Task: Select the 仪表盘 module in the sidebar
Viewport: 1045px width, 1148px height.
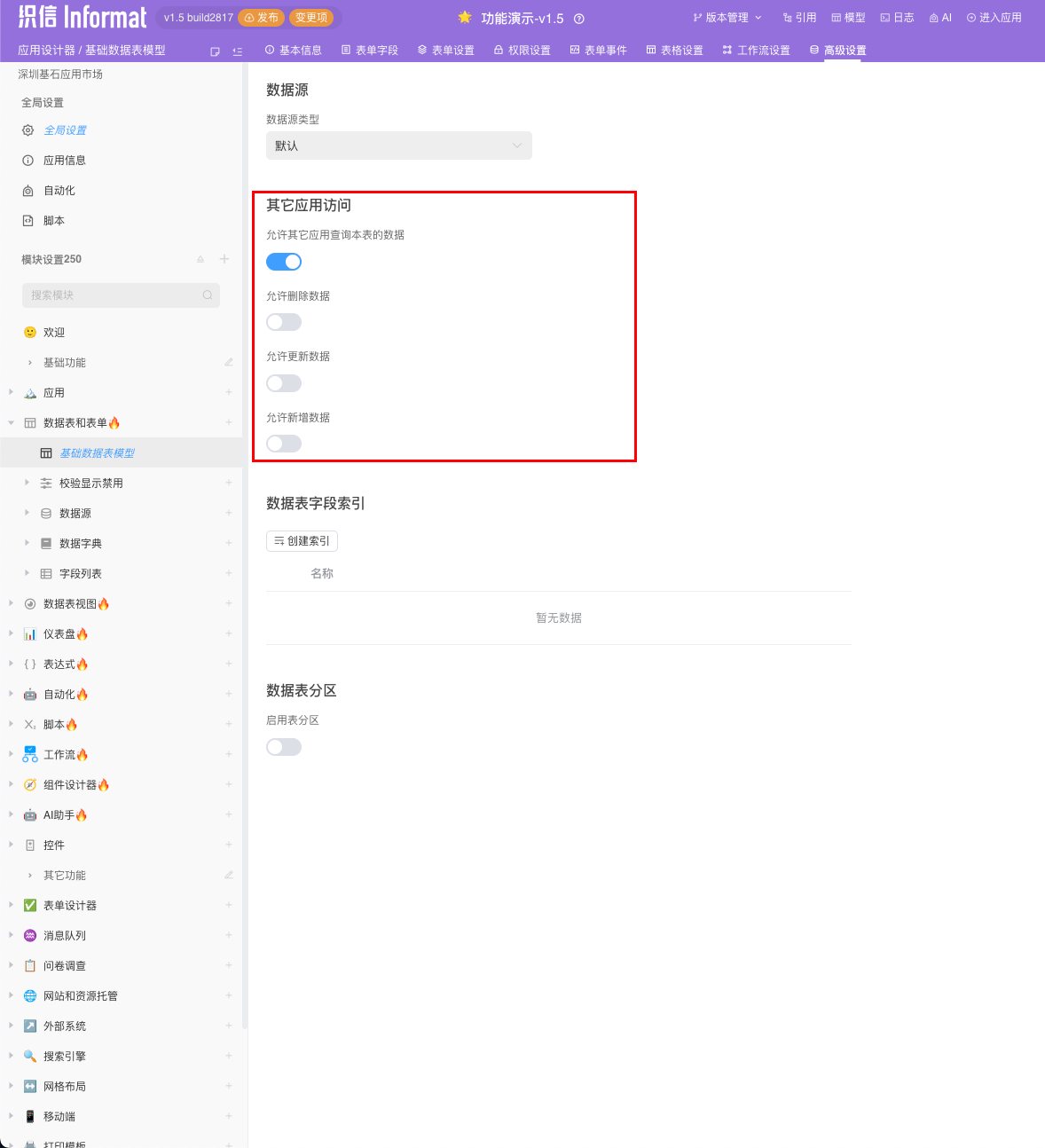Action: coord(63,633)
